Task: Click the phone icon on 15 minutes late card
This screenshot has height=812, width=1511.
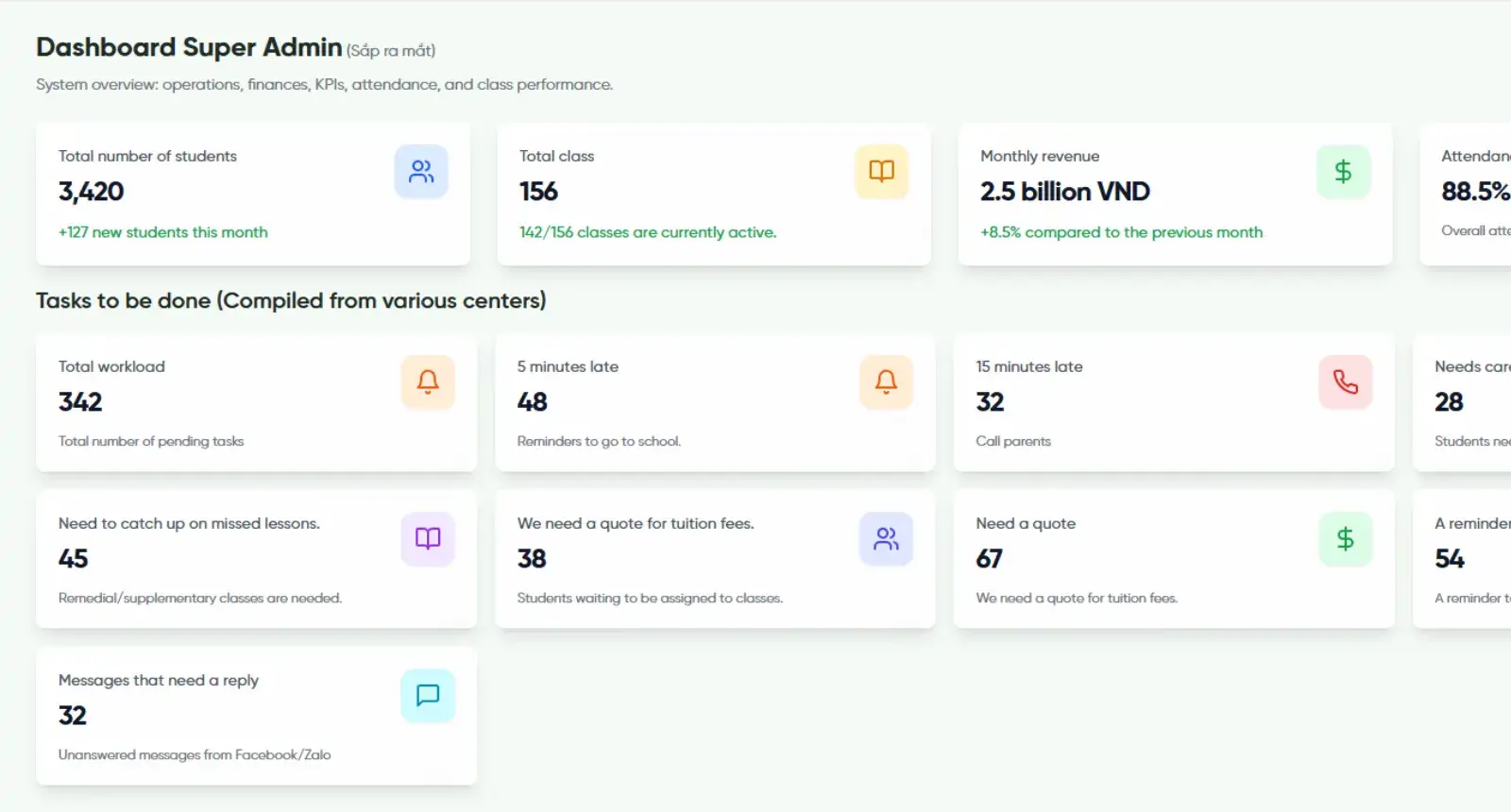Action: click(x=1345, y=381)
